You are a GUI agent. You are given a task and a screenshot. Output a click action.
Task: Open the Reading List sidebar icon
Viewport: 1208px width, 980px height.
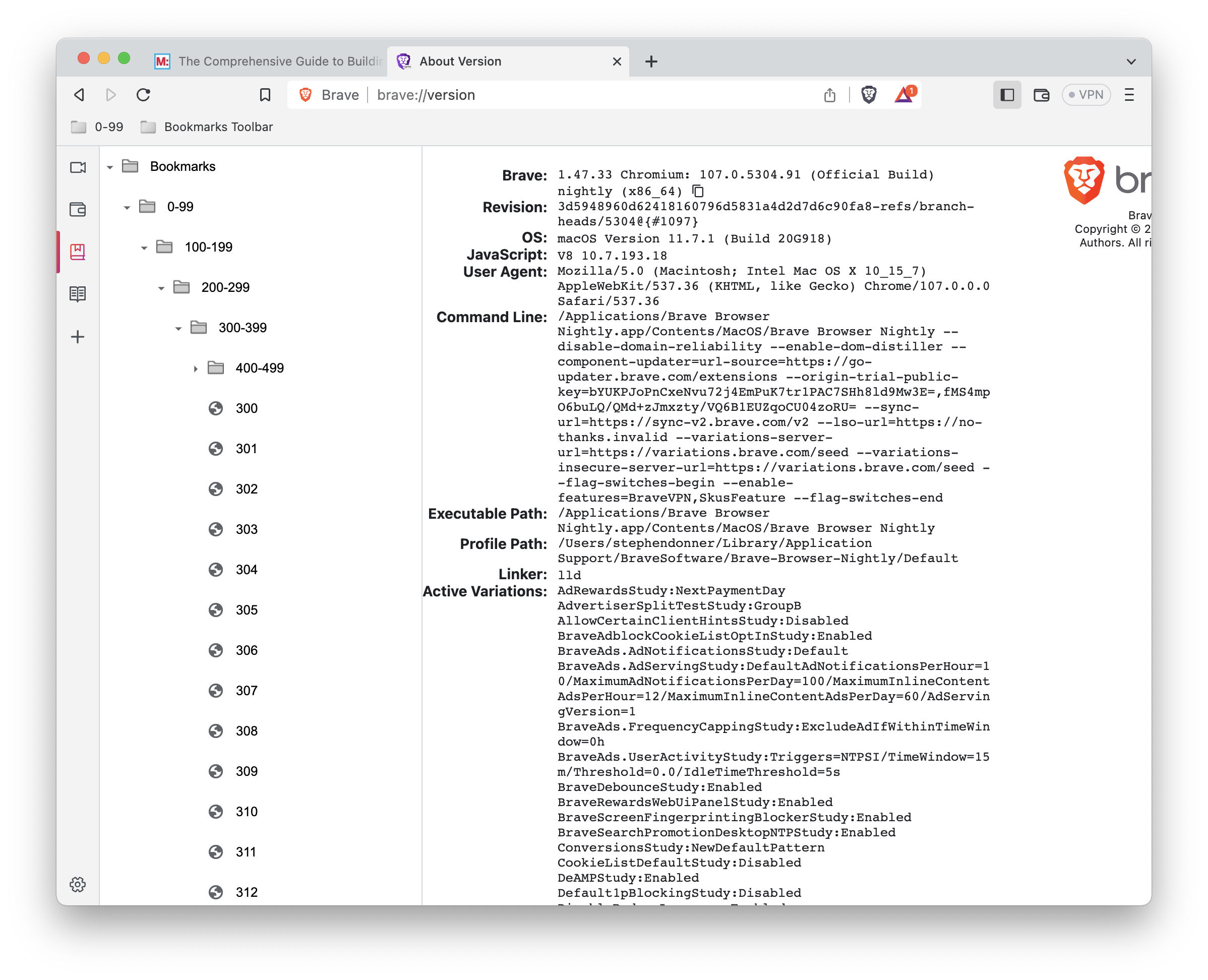click(x=78, y=294)
